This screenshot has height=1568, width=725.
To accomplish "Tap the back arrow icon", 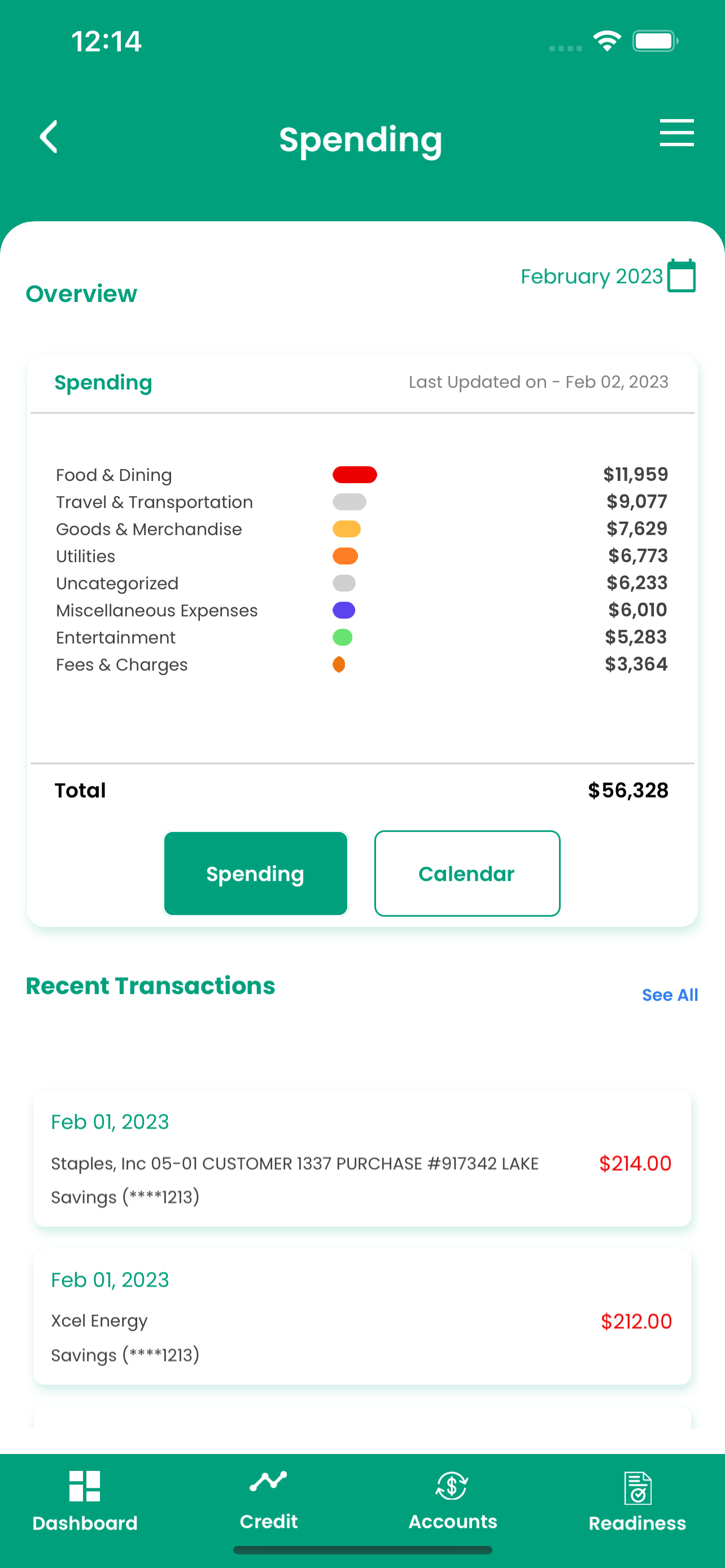I will click(x=49, y=137).
